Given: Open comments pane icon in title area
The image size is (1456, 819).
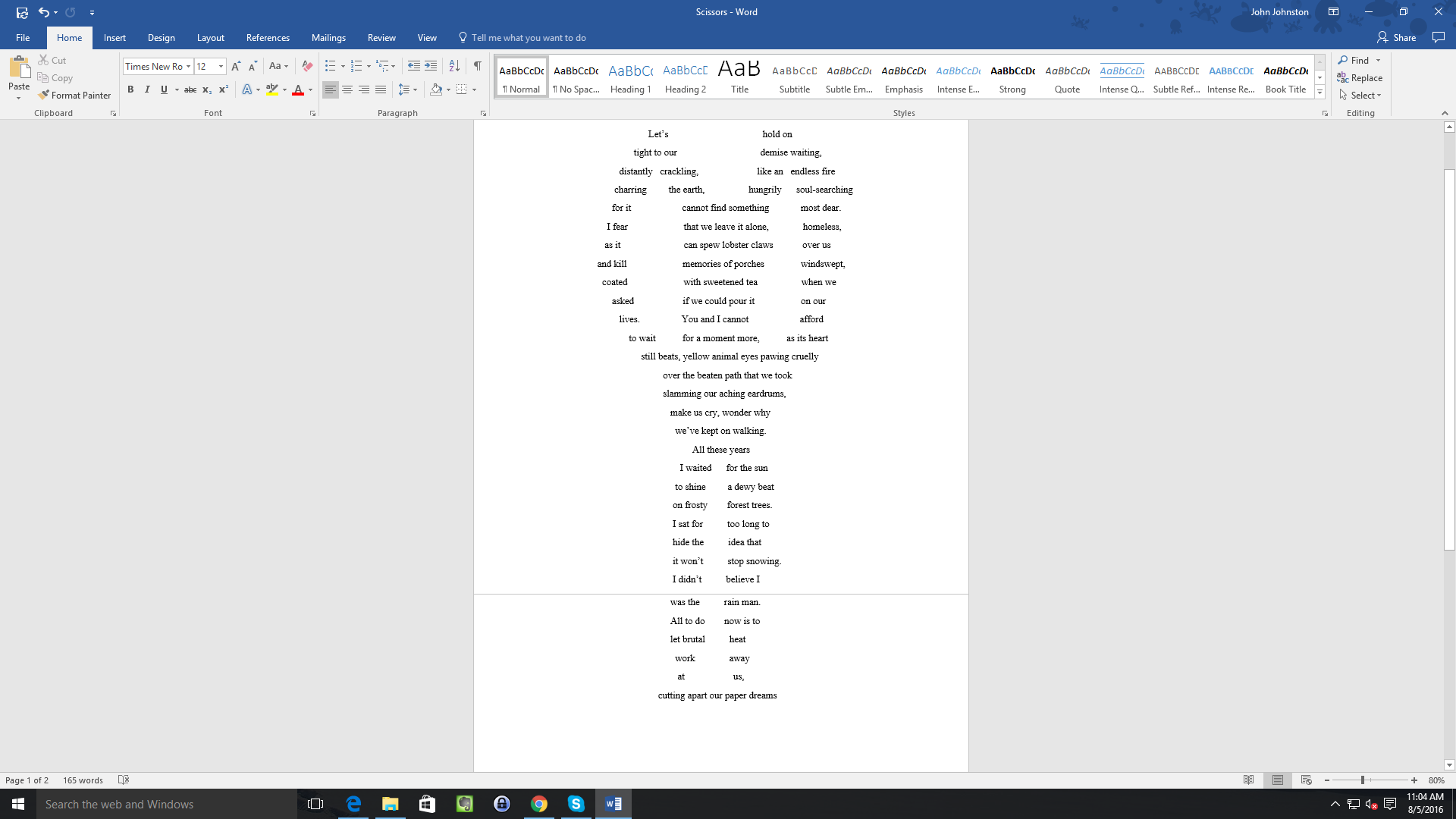Looking at the screenshot, I should (x=1438, y=37).
